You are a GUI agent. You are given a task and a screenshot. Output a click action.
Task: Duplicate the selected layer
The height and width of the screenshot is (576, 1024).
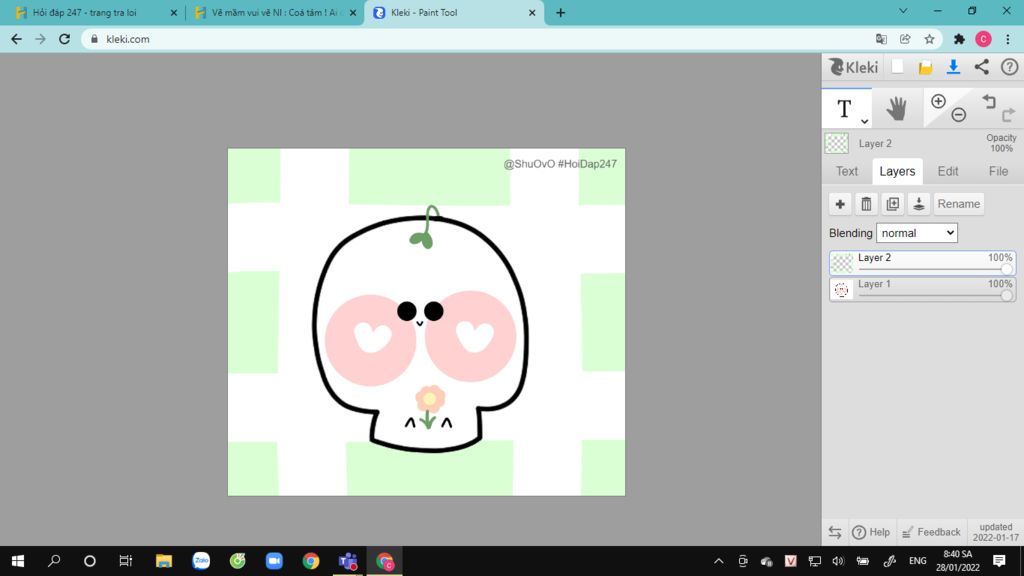(x=892, y=204)
